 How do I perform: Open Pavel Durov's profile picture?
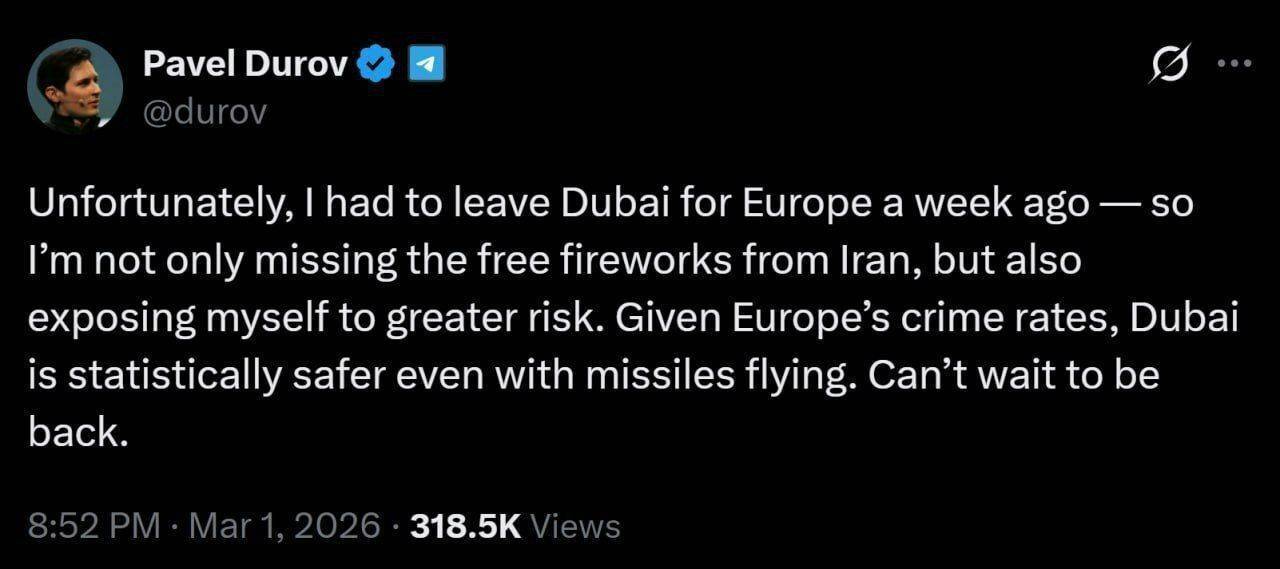pos(75,86)
